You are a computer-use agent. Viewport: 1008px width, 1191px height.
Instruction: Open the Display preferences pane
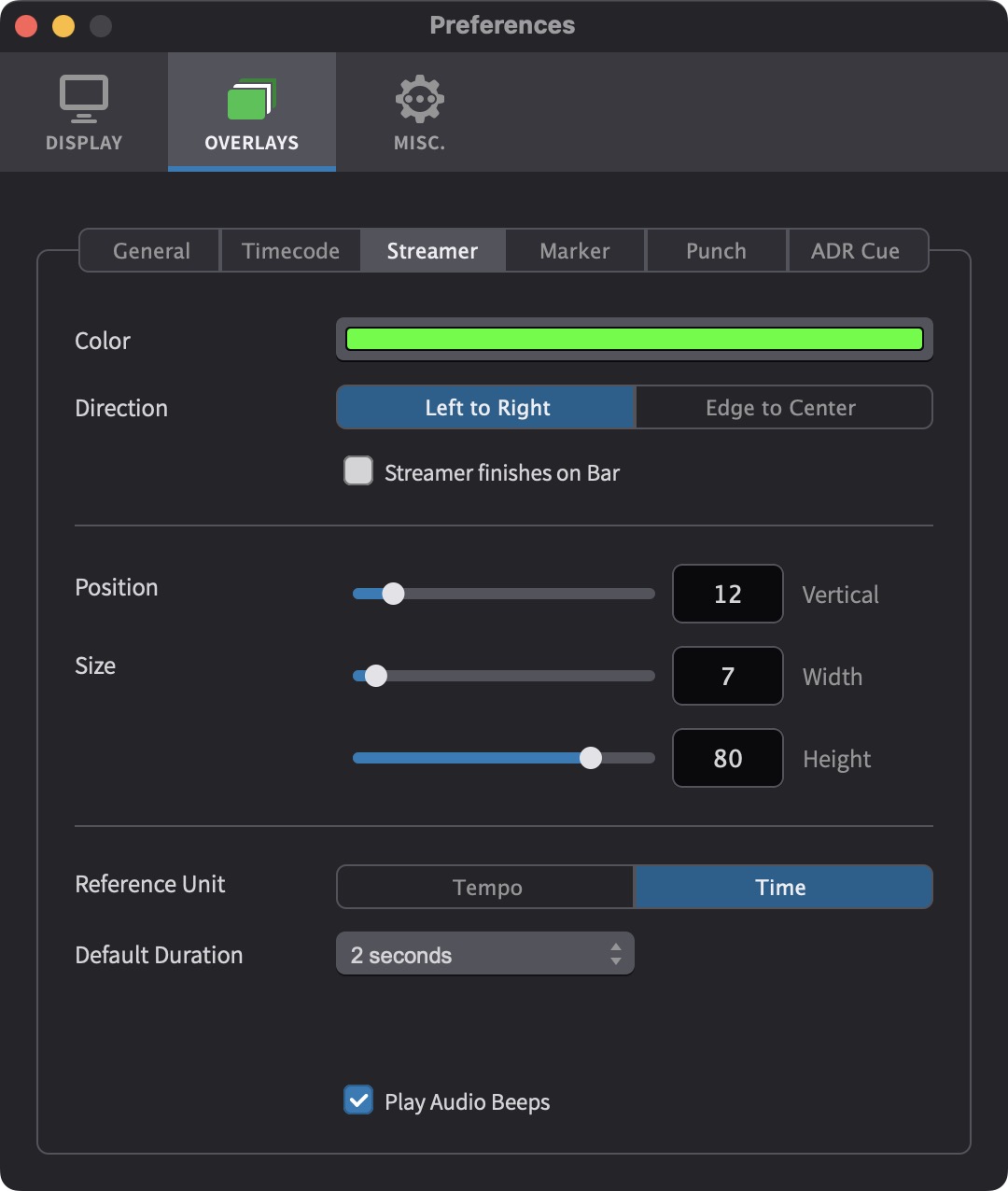[84, 112]
